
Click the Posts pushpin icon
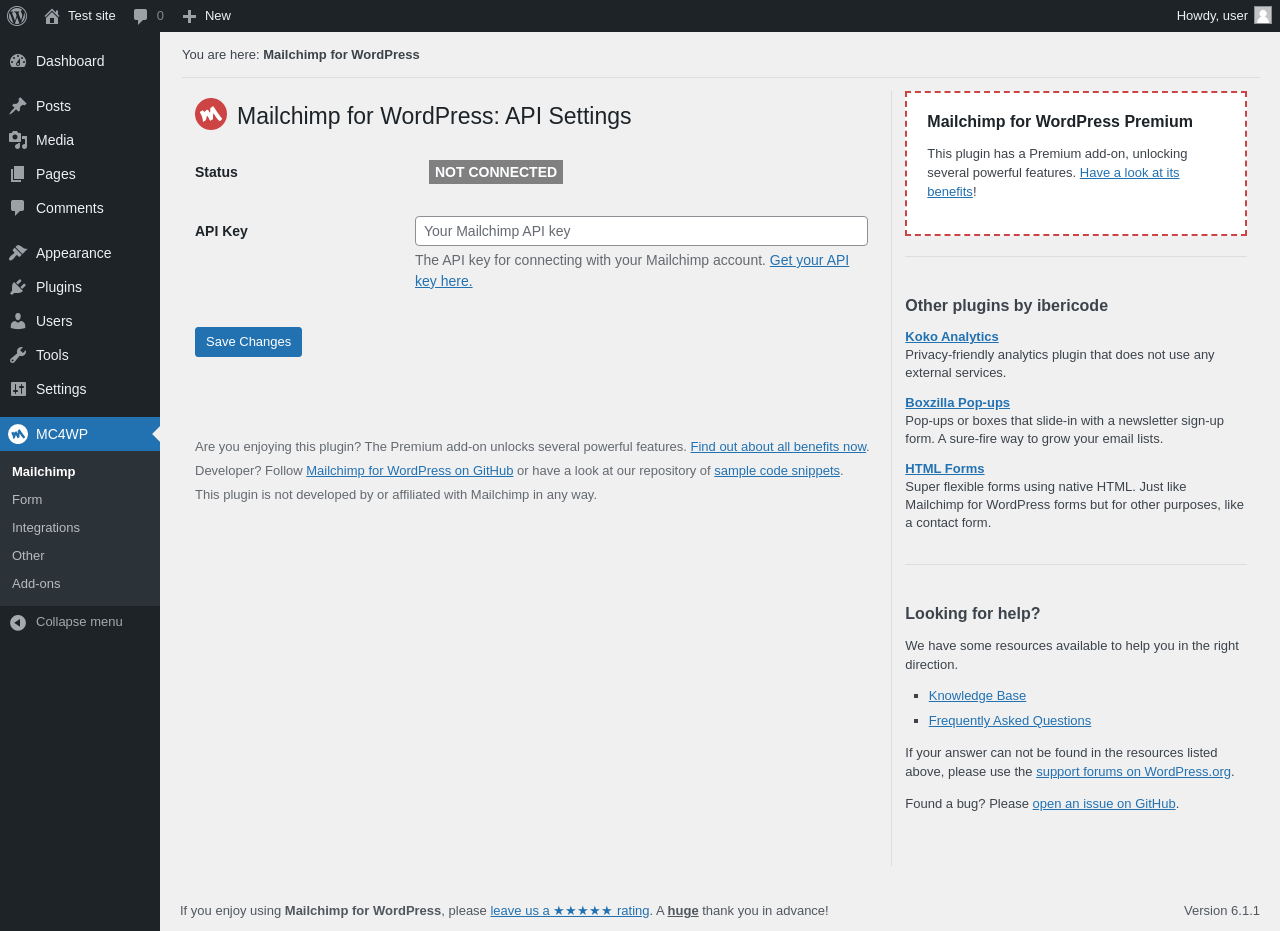coord(18,106)
